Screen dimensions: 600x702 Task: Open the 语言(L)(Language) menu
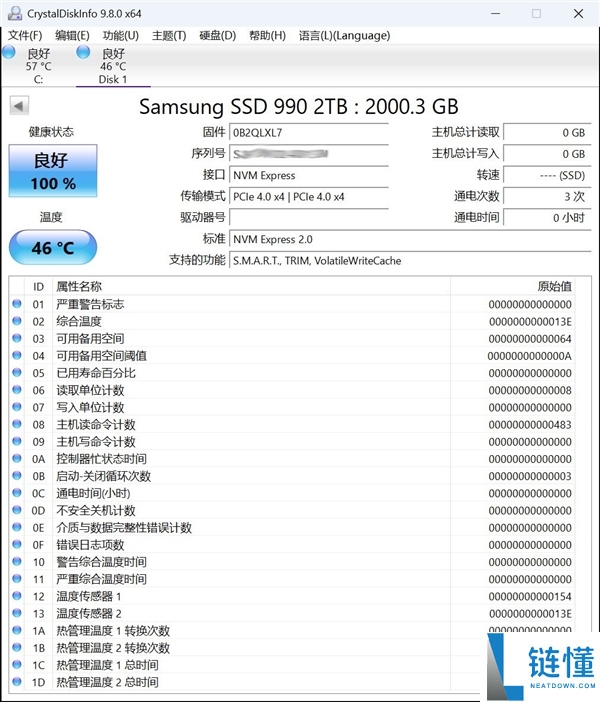click(344, 35)
